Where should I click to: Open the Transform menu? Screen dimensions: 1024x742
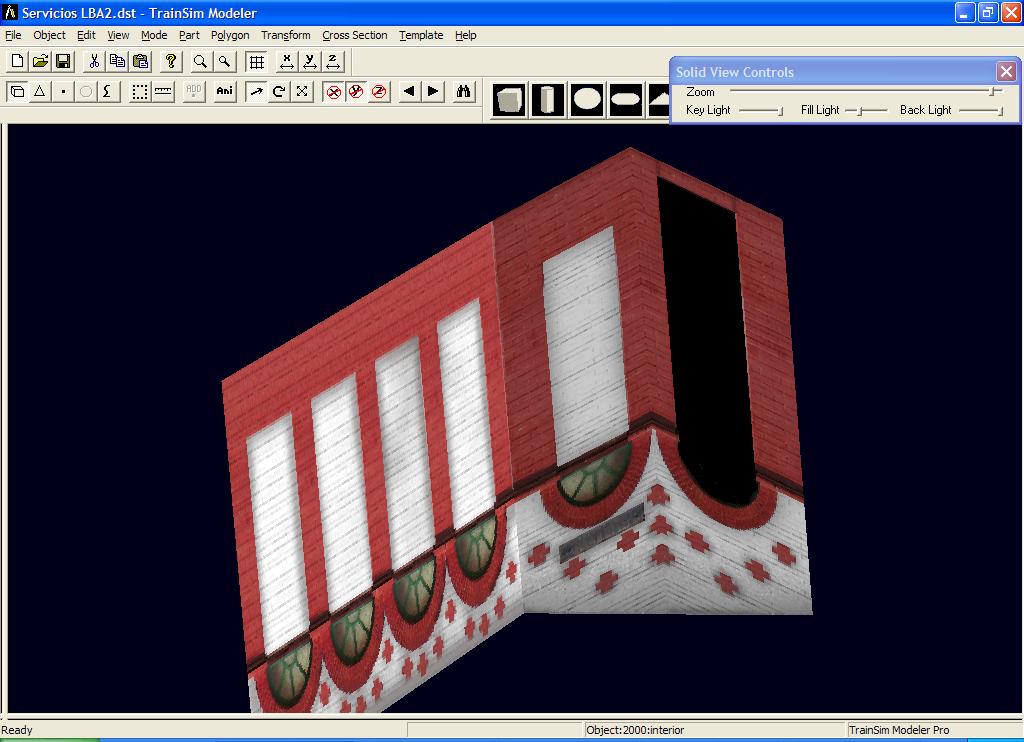[x=285, y=35]
